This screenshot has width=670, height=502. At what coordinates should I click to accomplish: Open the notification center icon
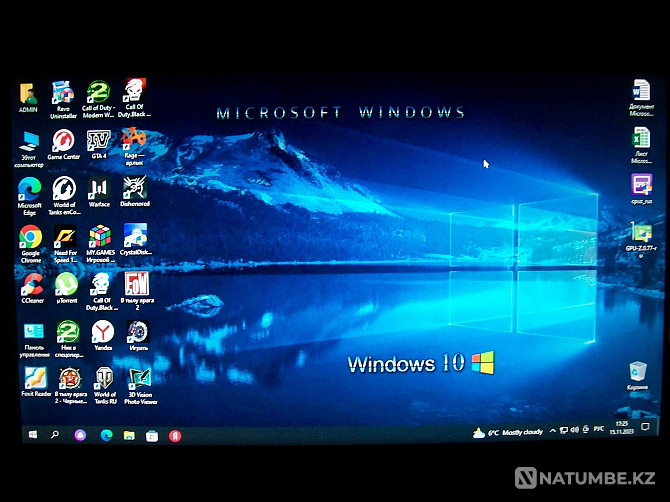click(646, 426)
